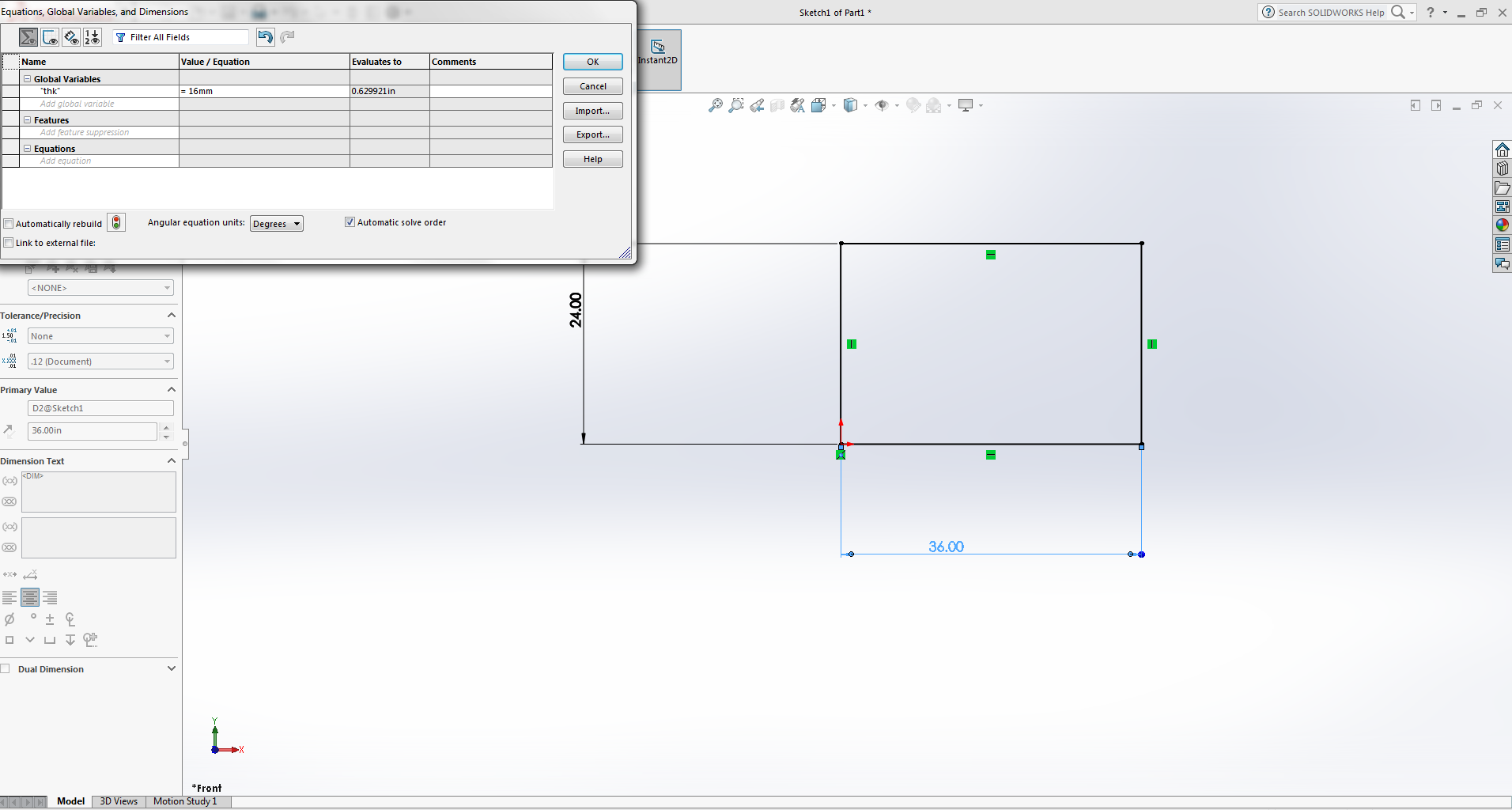
Task: Click the Export... button
Action: coord(593,134)
